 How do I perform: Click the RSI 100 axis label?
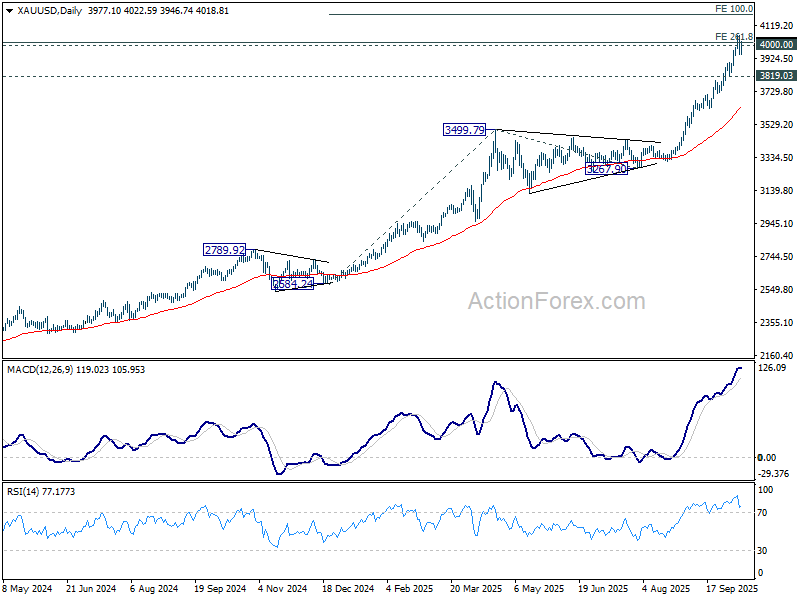click(x=766, y=490)
